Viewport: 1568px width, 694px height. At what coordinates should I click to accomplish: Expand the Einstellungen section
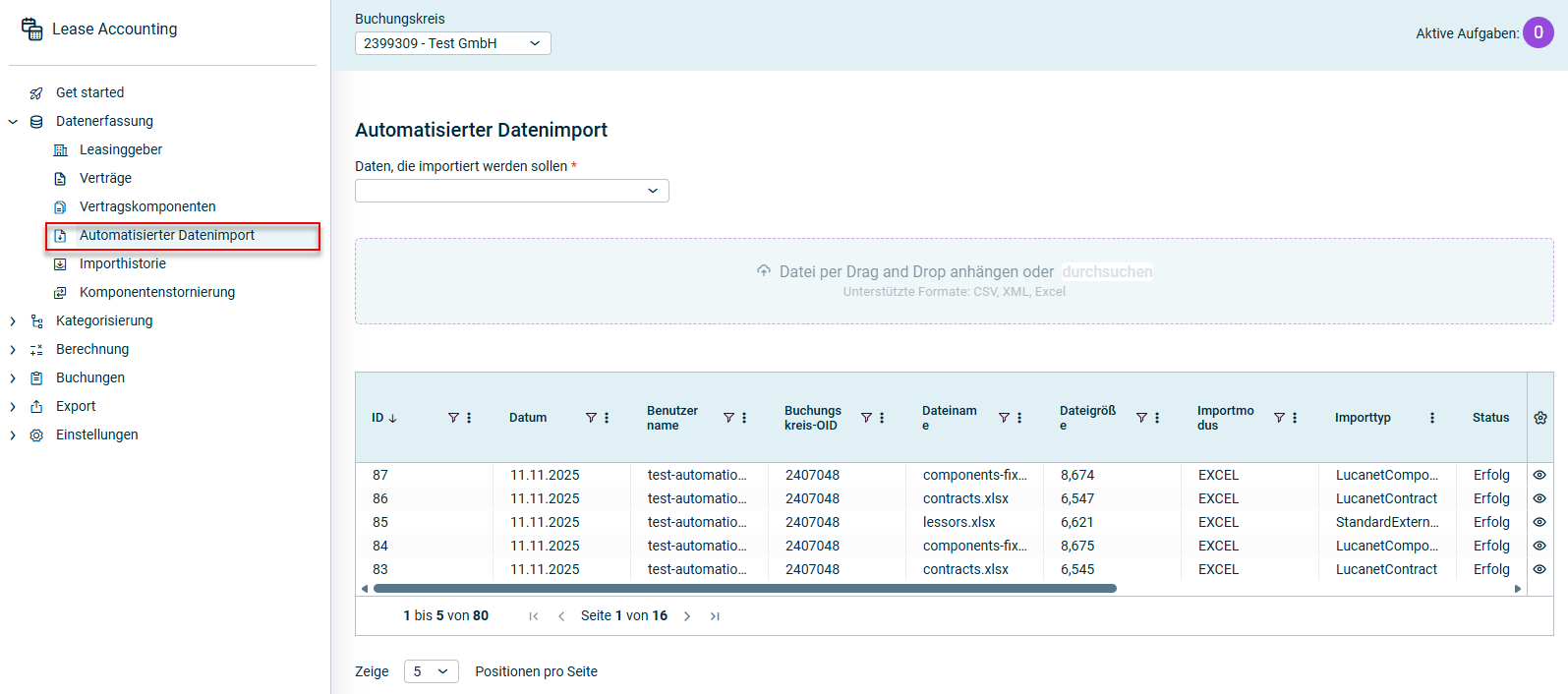coord(13,435)
